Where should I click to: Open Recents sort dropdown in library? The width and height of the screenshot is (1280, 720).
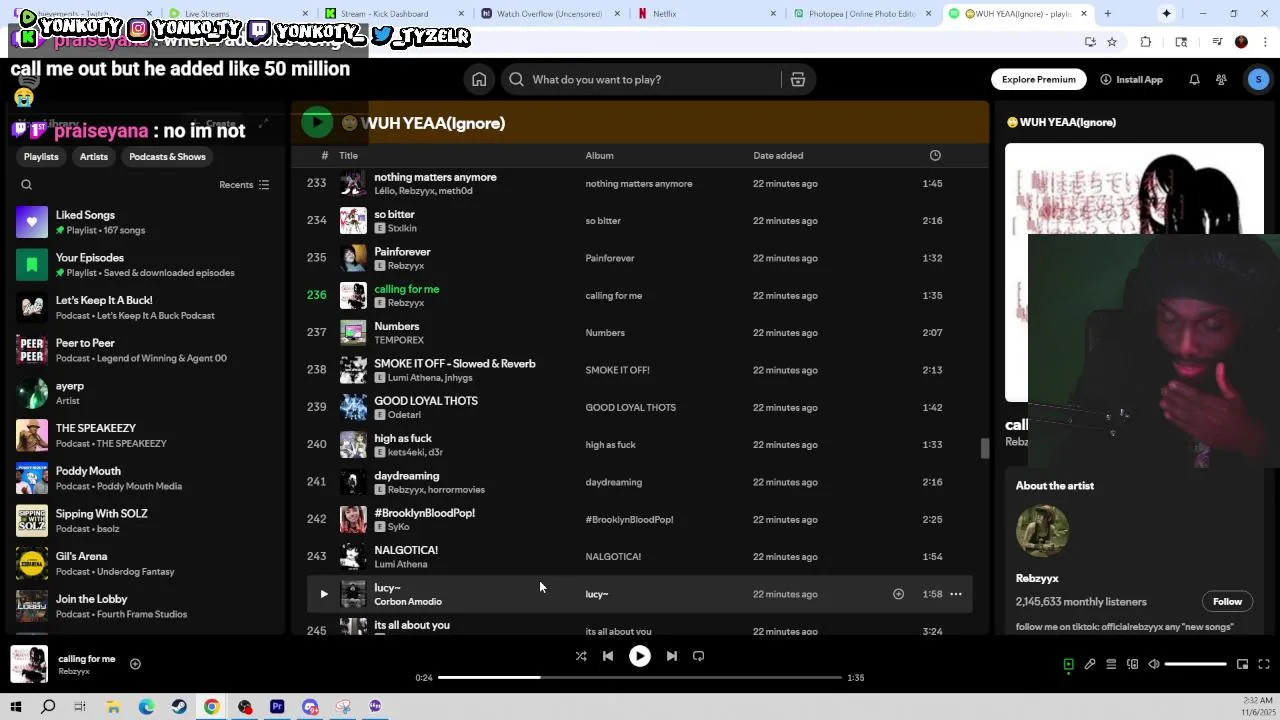coord(244,185)
